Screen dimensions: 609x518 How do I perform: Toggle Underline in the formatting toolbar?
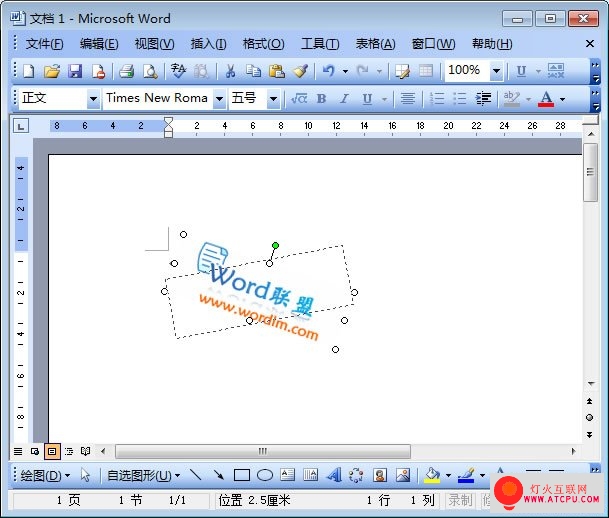point(367,99)
